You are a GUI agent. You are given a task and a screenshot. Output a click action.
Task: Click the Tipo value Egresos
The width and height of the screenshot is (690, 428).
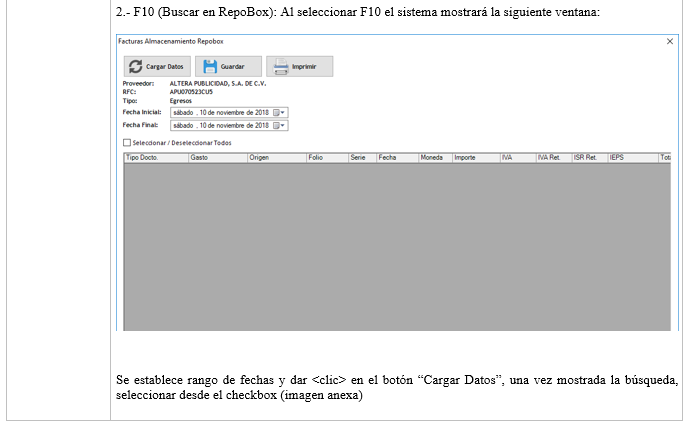tap(180, 101)
